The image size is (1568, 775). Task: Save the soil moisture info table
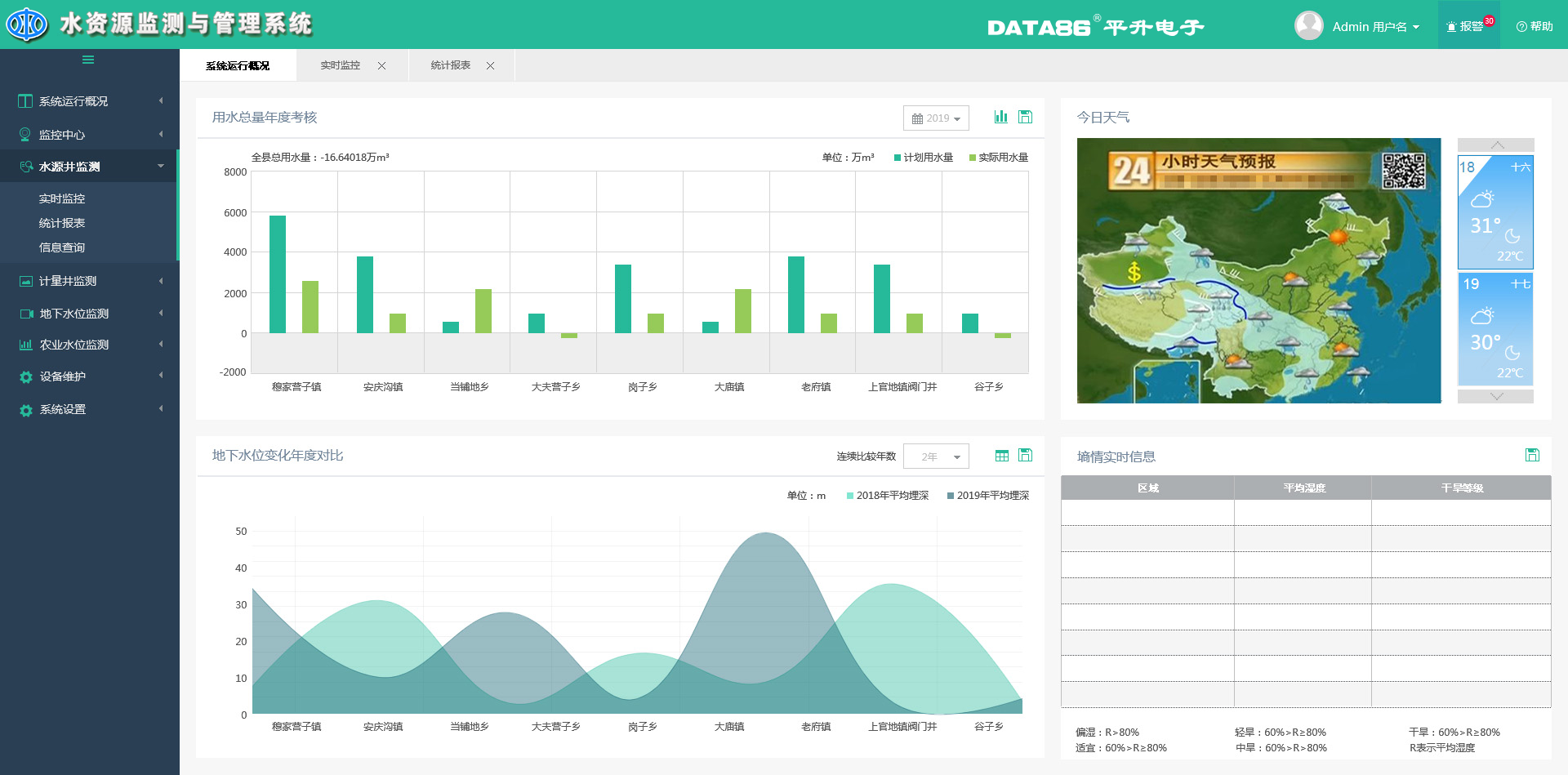(1532, 456)
